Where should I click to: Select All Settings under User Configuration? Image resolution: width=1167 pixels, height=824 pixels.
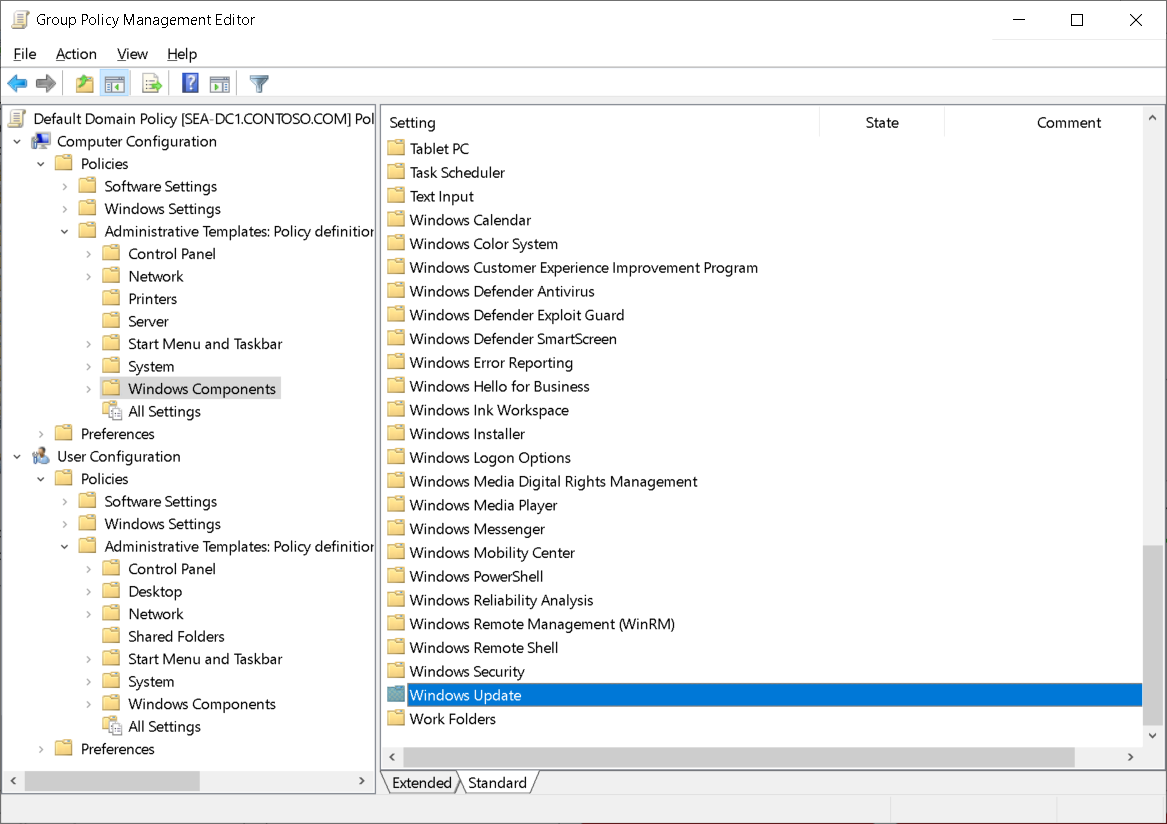click(x=164, y=726)
